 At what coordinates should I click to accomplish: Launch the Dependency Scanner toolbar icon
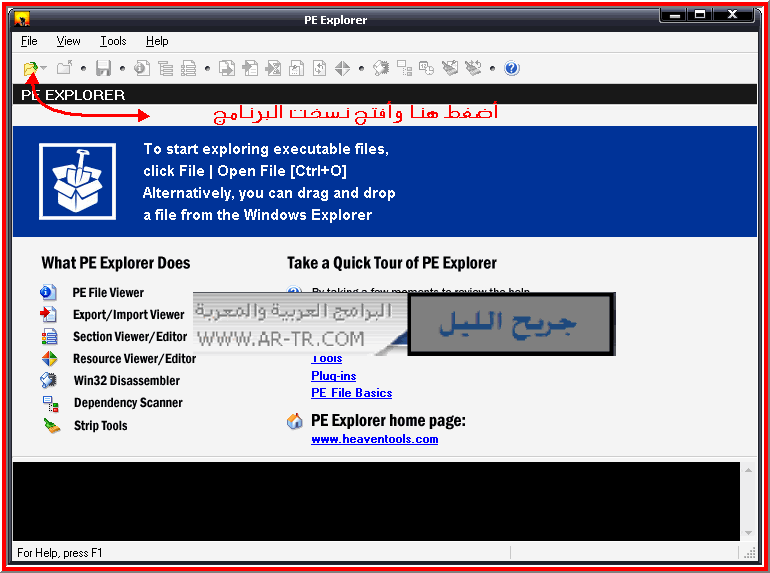pos(404,68)
